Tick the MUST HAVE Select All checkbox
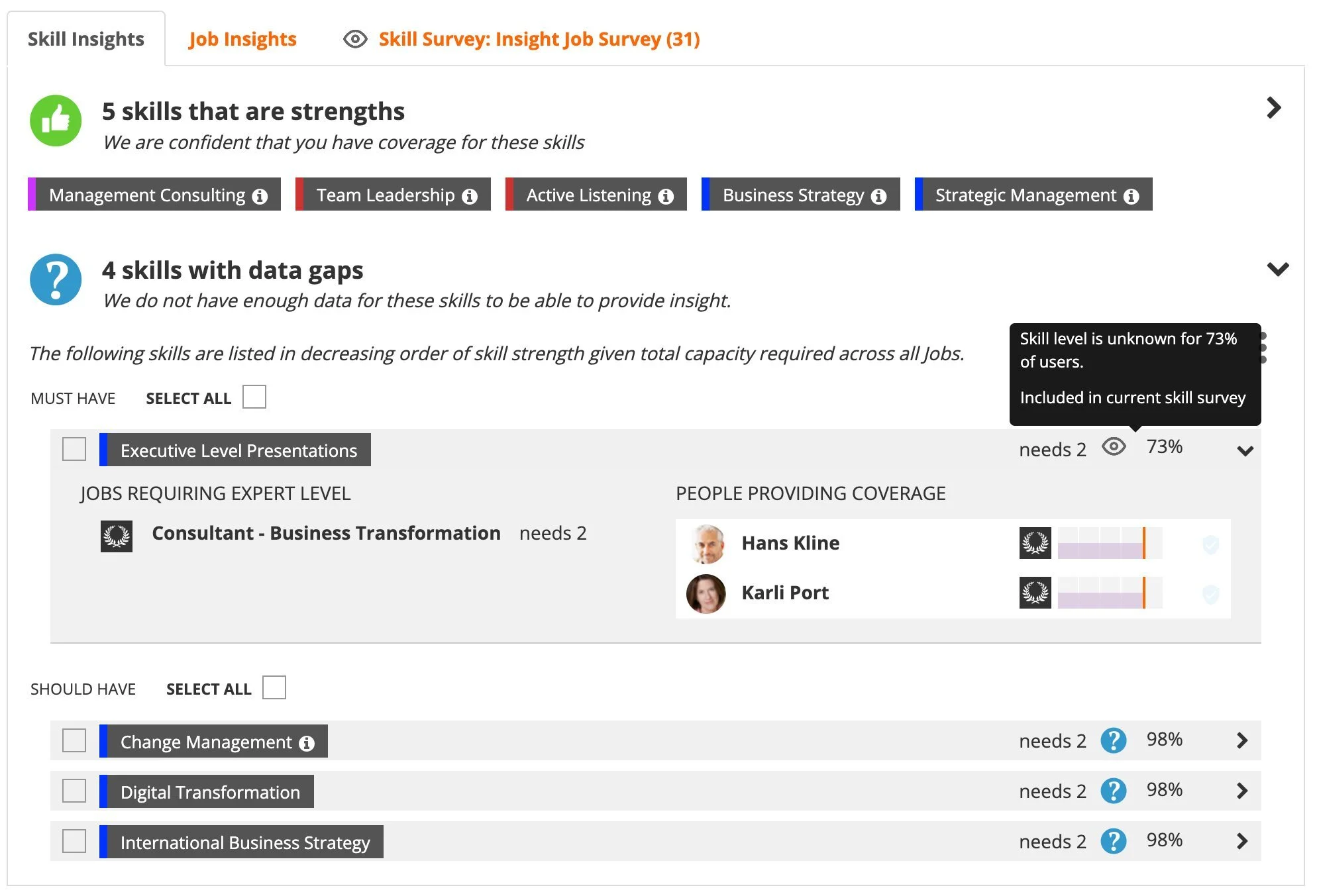This screenshot has height=896, width=1317. click(x=254, y=397)
